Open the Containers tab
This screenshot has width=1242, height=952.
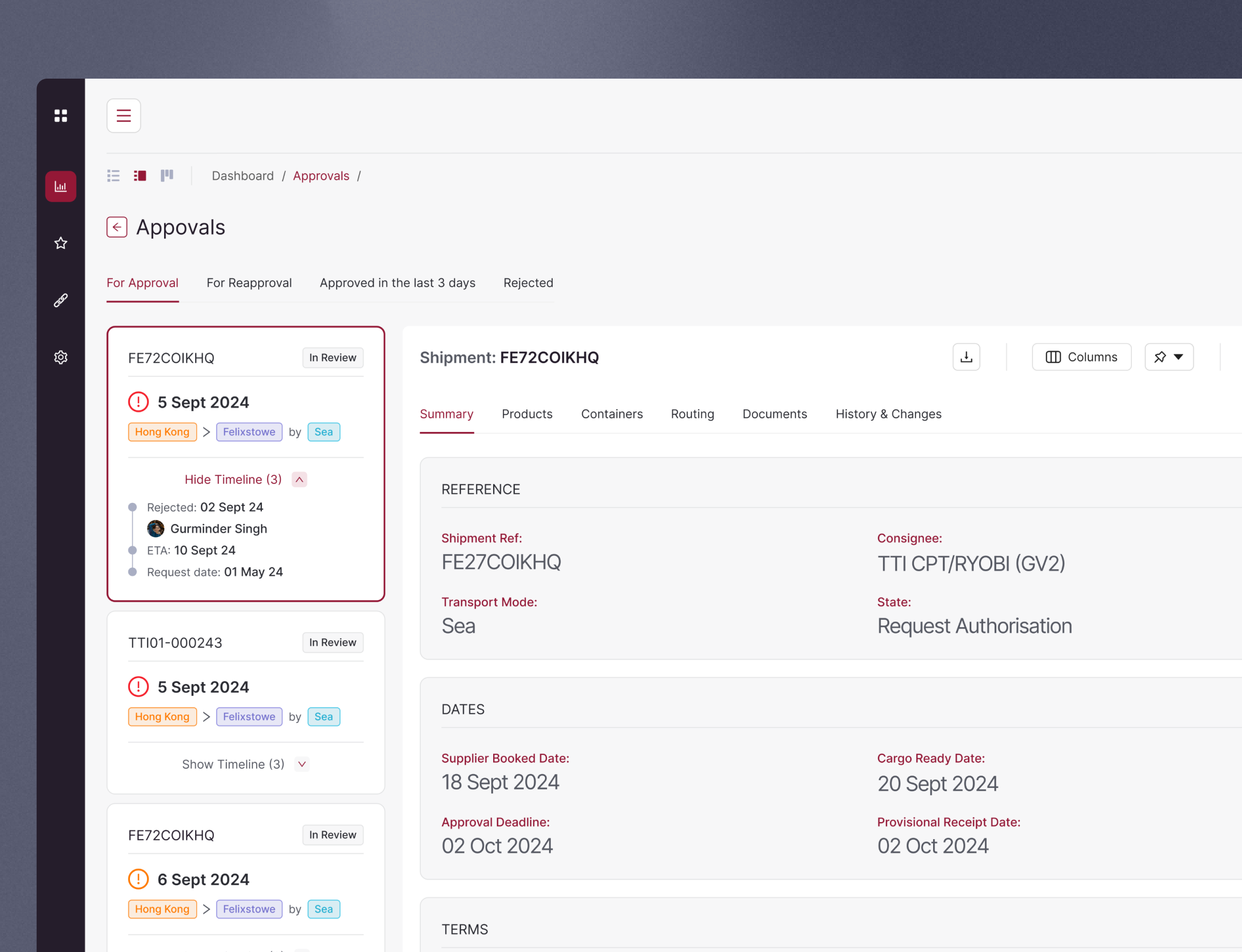(612, 414)
